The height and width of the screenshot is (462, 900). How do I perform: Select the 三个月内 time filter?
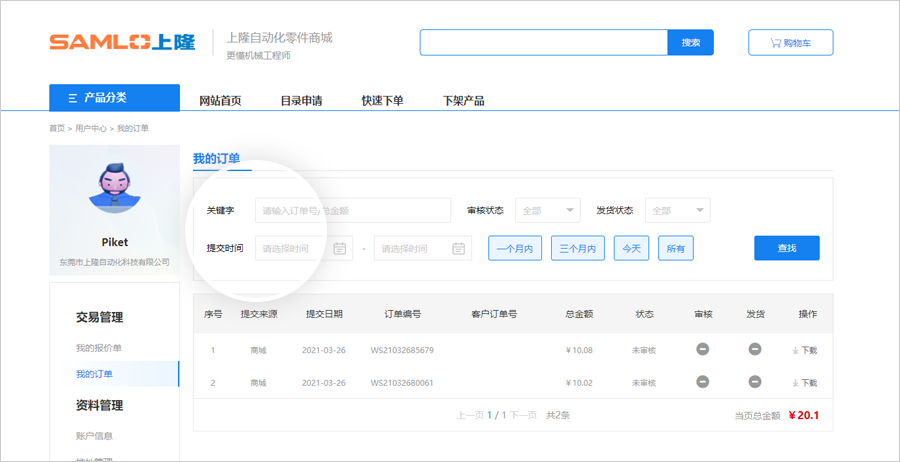577,248
